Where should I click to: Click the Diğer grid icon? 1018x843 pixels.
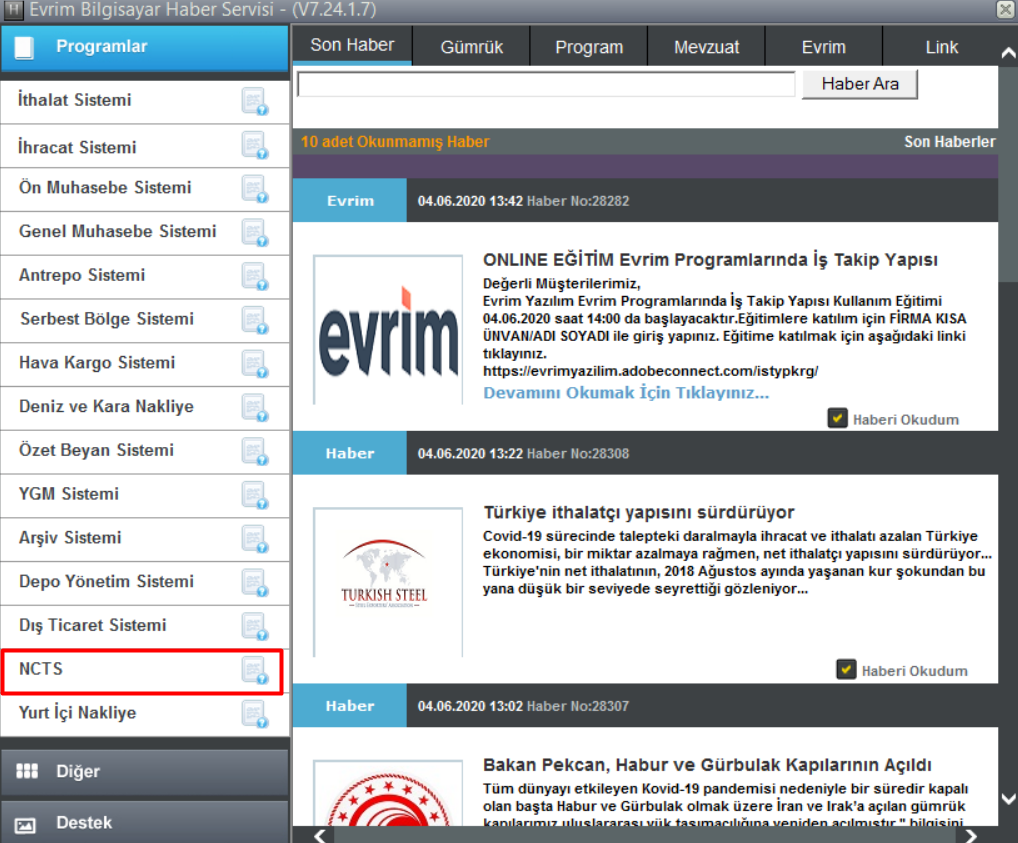(27, 771)
